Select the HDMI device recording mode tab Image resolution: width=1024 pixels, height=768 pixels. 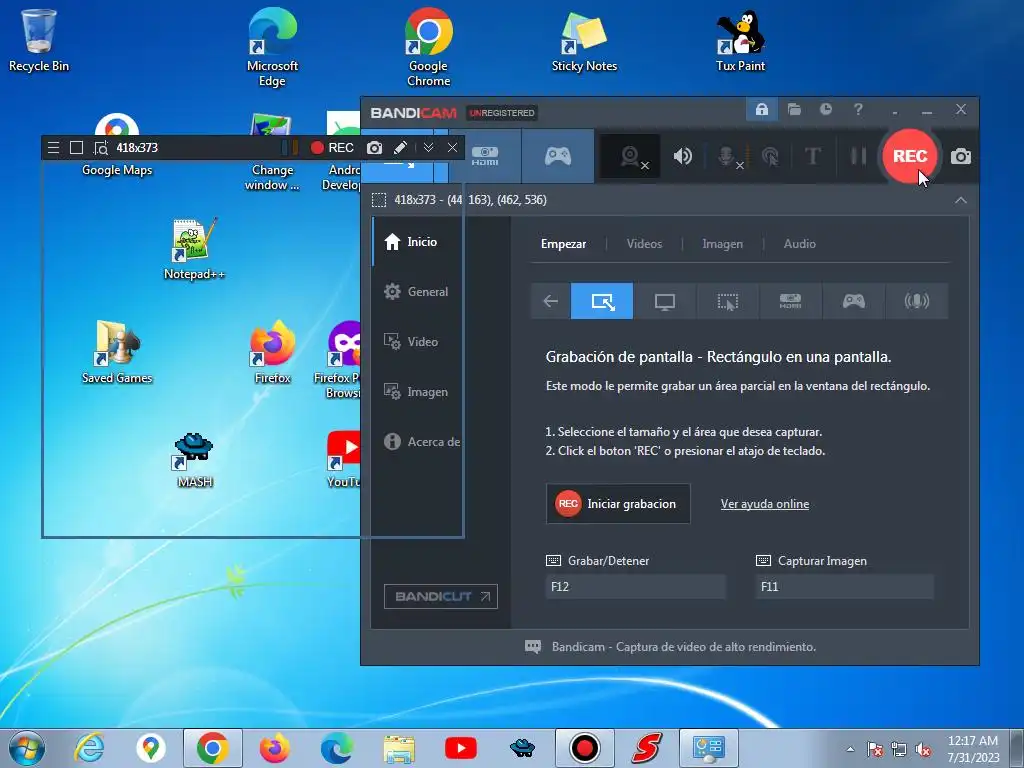coord(485,155)
